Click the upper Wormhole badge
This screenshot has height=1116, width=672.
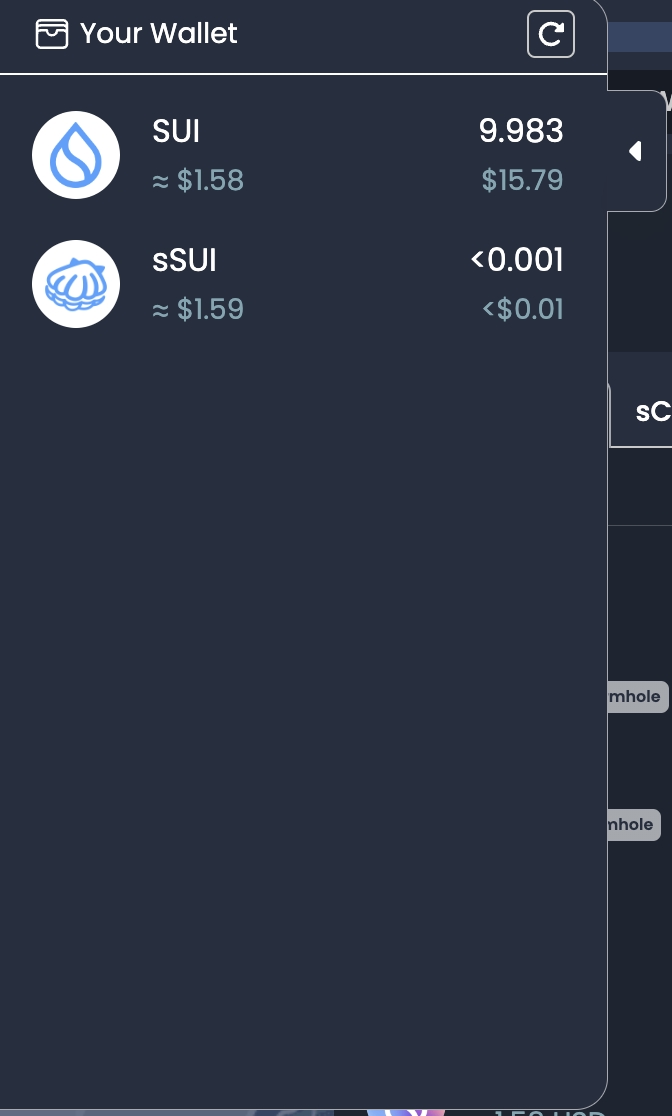pos(636,697)
